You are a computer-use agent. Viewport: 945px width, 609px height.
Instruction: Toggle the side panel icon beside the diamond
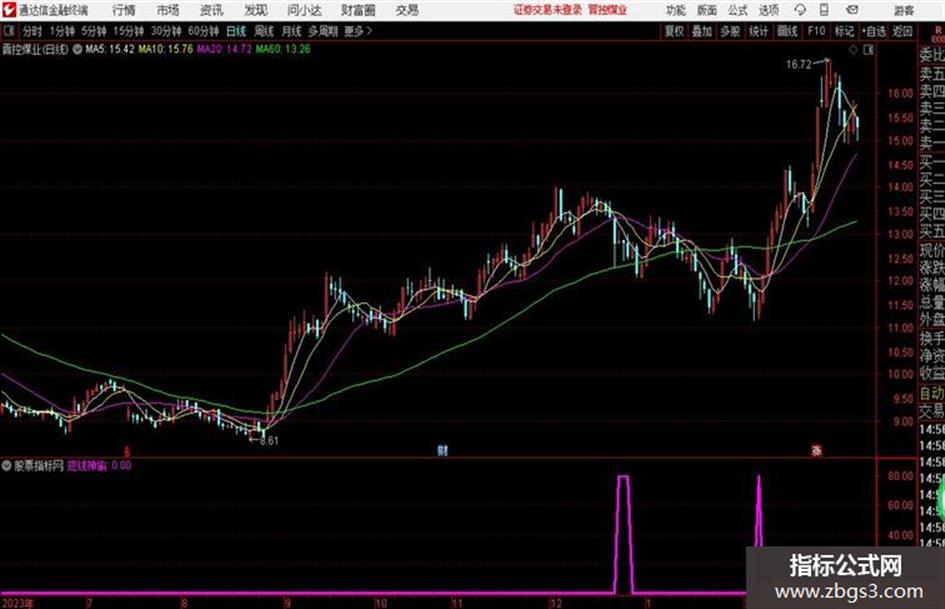click(x=868, y=50)
